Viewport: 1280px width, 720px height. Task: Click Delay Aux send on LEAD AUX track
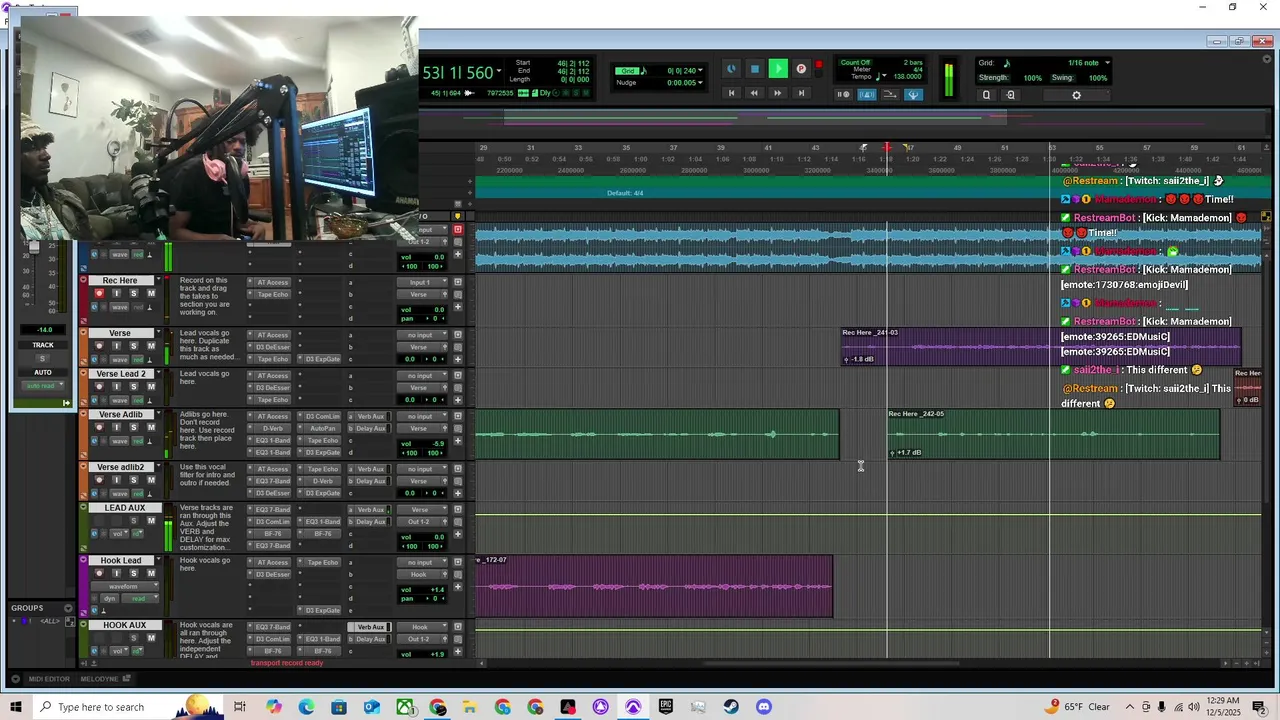pos(371,522)
